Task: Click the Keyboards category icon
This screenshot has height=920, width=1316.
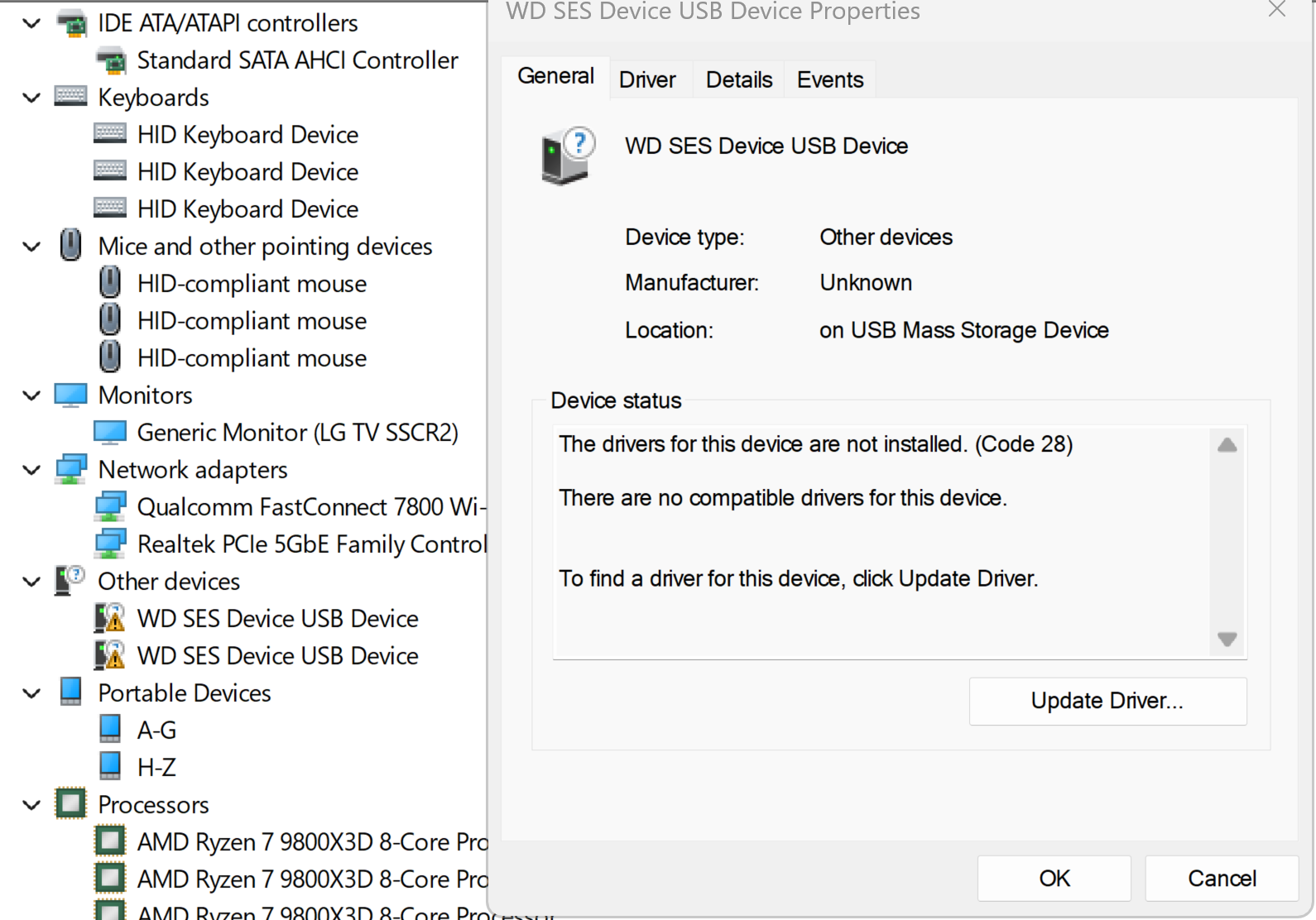Action: 70,97
